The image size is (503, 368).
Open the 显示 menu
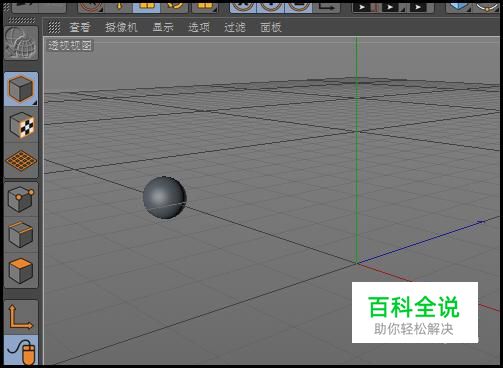163,27
